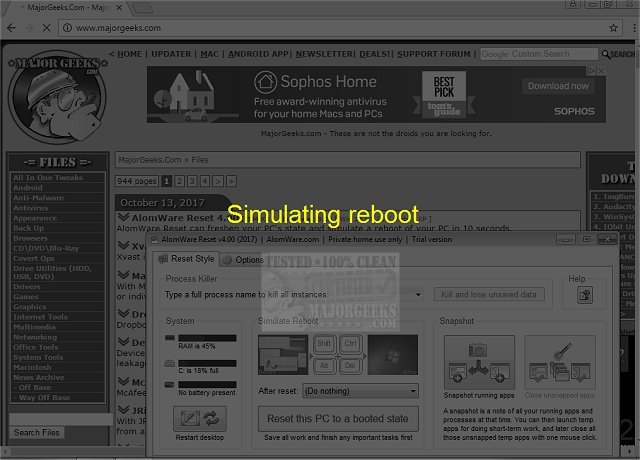Screen dimensions: 640x460
Task: Open the UPDATER menu link
Action: [171, 54]
